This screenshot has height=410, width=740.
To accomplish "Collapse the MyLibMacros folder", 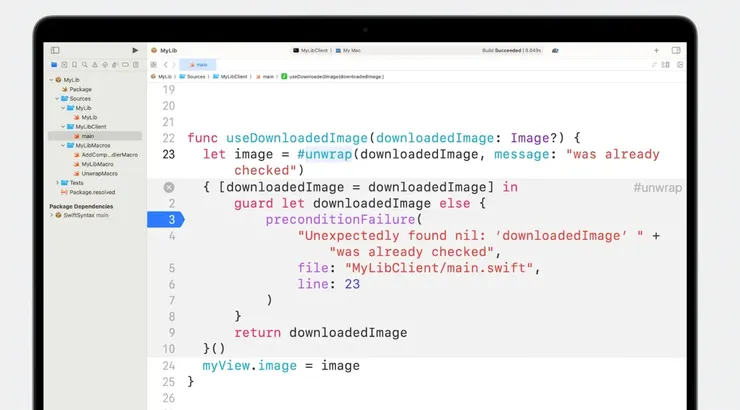I will [63, 145].
